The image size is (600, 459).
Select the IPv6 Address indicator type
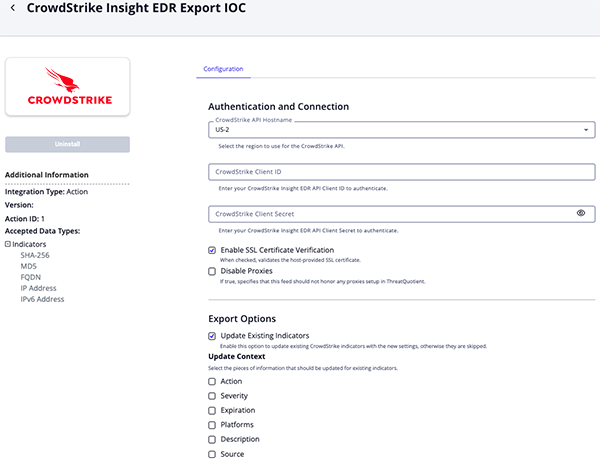coord(42,299)
